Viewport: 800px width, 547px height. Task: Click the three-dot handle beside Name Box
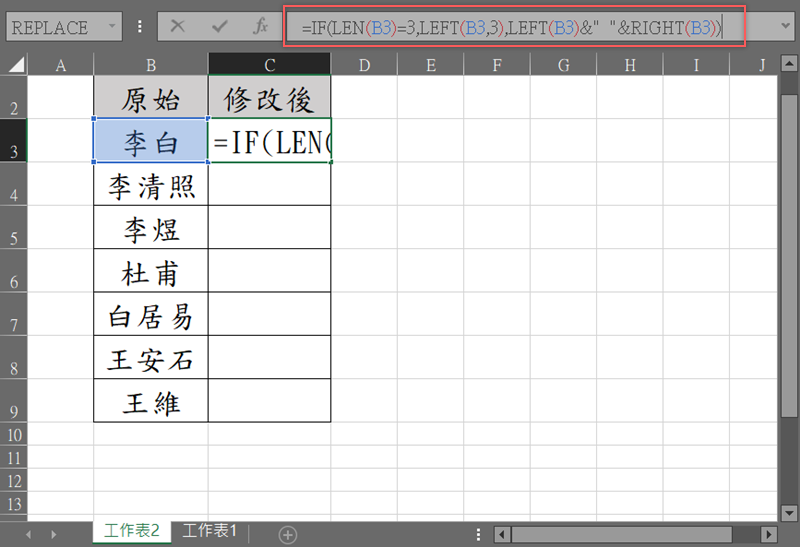pyautogui.click(x=140, y=26)
